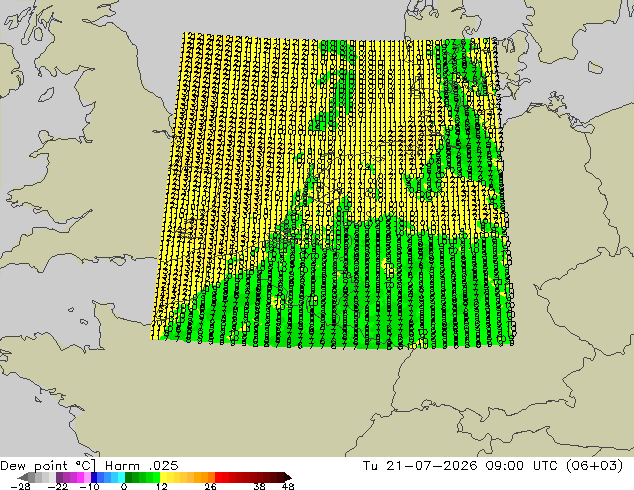Click the legend value '-22'
634x490 pixels.
point(58,486)
